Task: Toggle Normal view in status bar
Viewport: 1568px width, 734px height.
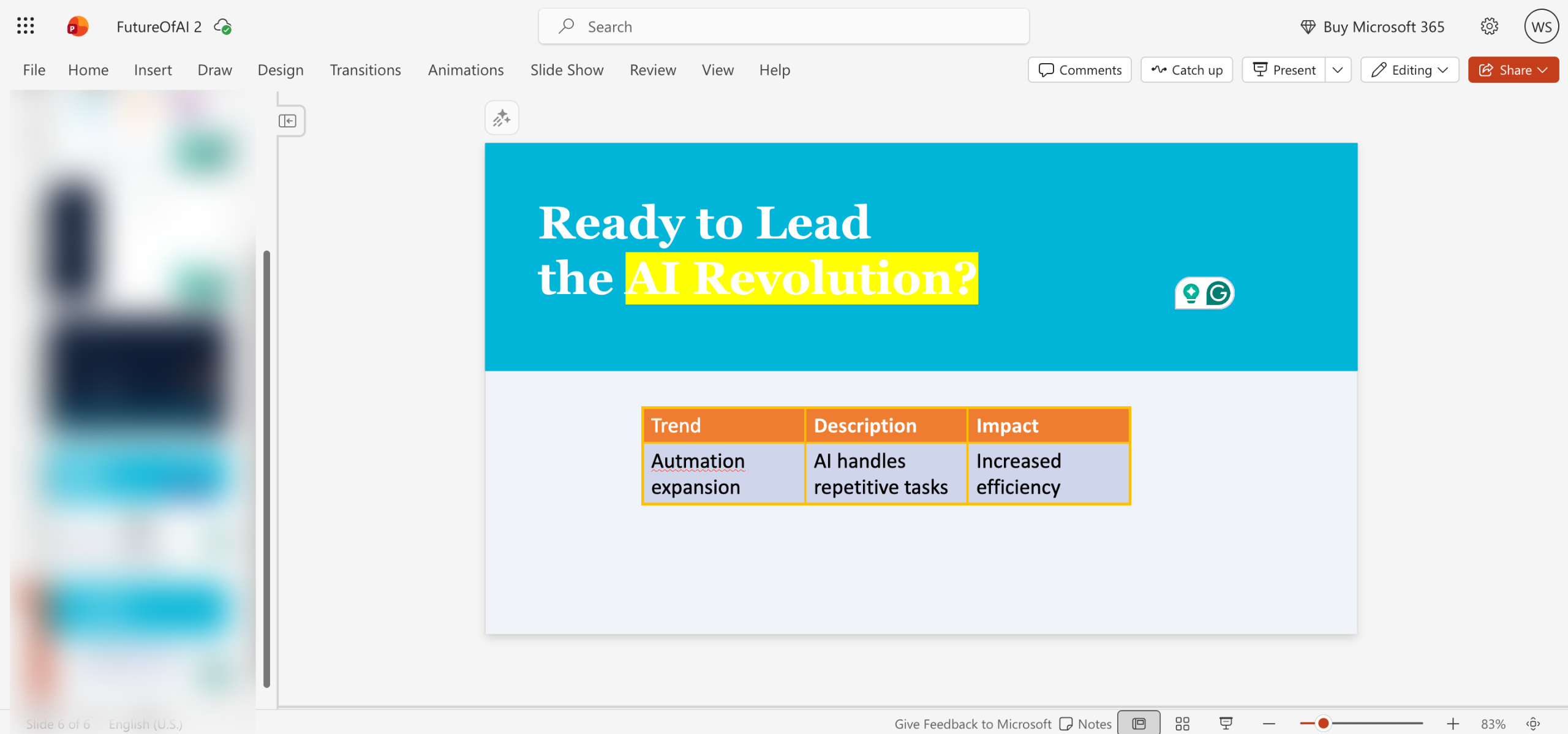Action: 1139,724
